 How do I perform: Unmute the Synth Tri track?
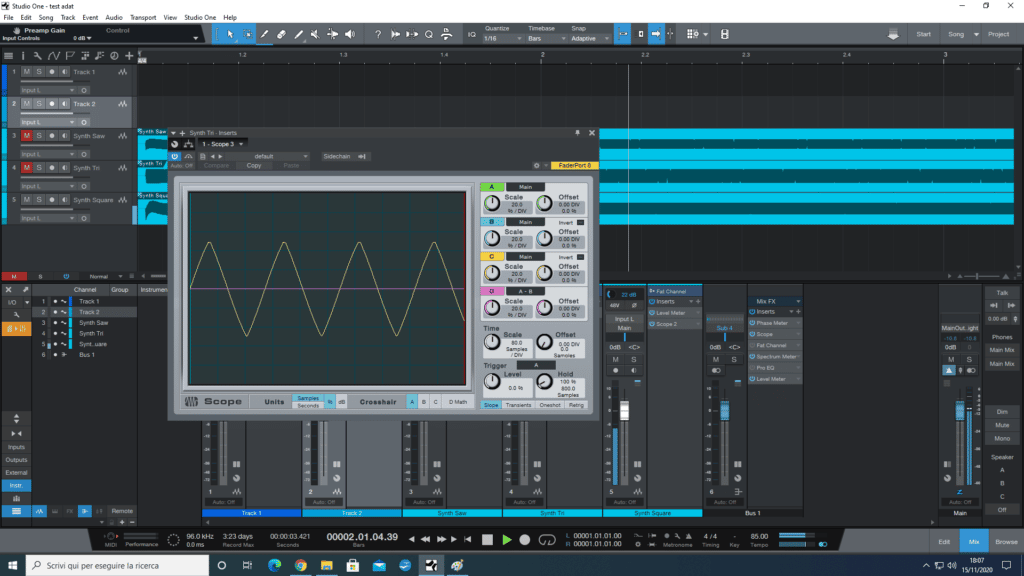point(26,168)
